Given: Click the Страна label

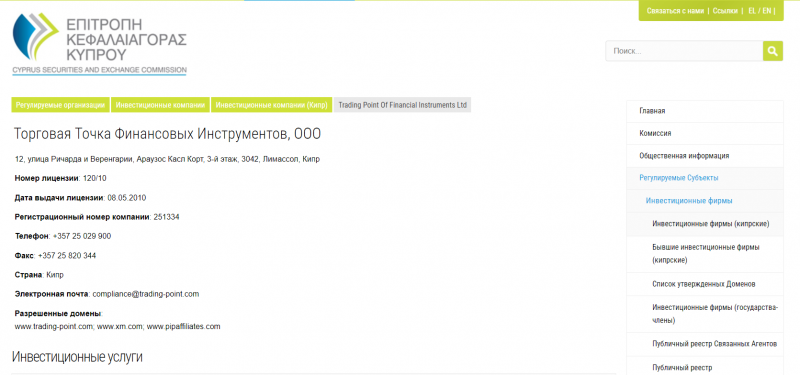Looking at the screenshot, I should [x=29, y=275].
